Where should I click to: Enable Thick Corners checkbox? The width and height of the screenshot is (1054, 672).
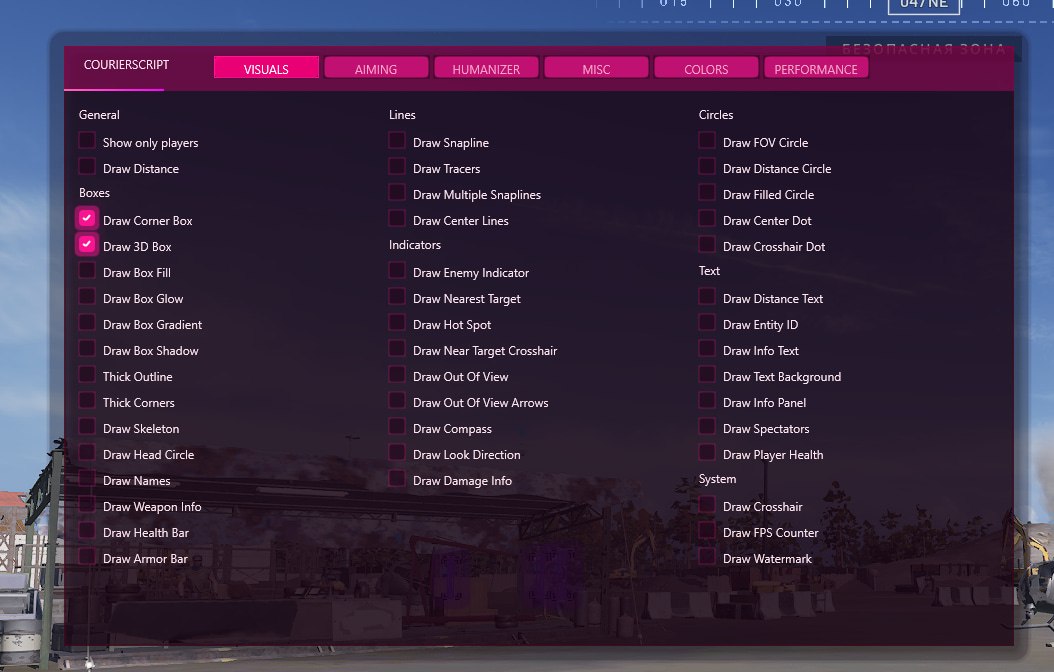(87, 401)
